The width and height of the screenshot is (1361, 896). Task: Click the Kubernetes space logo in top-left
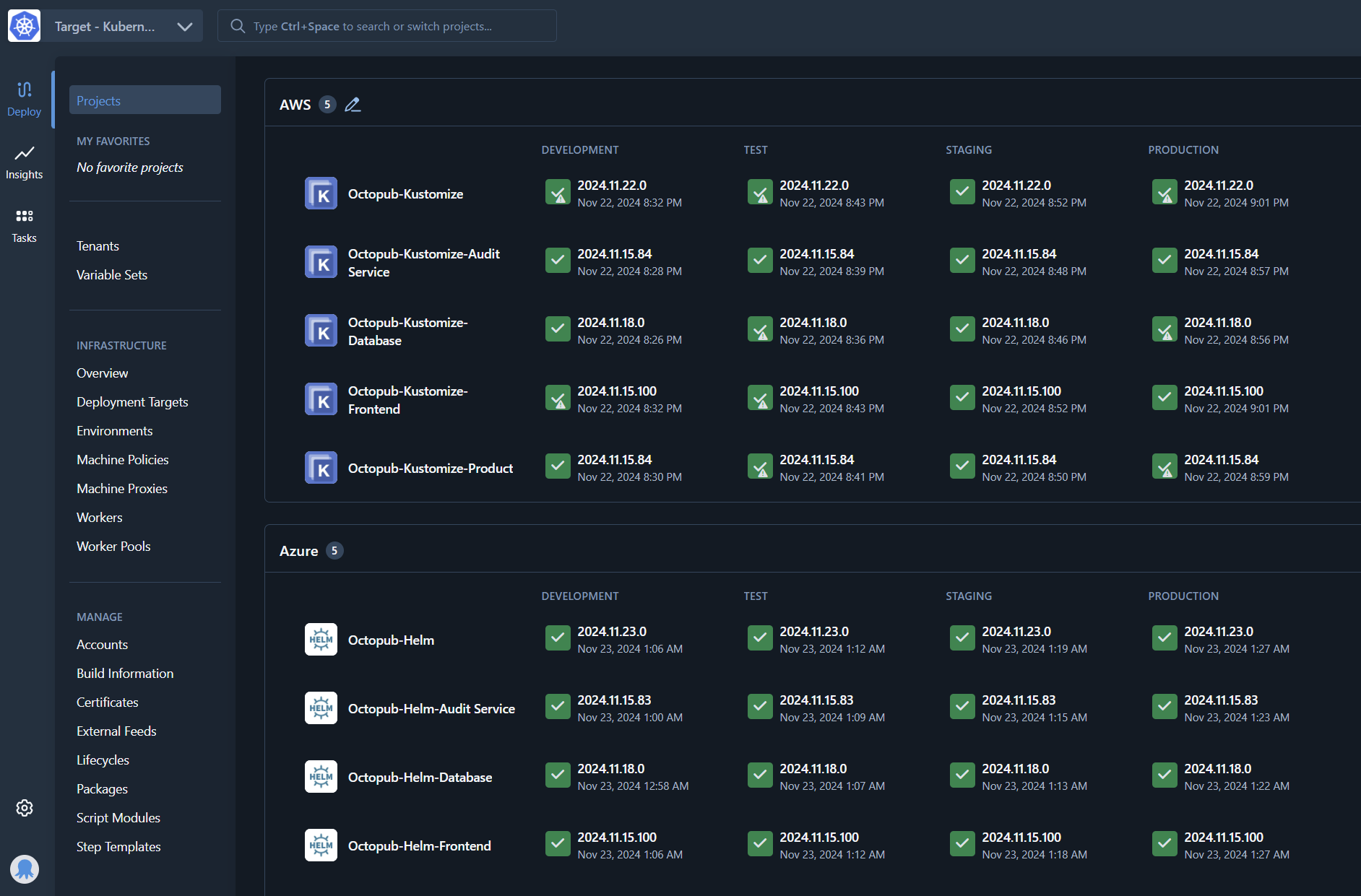point(24,25)
